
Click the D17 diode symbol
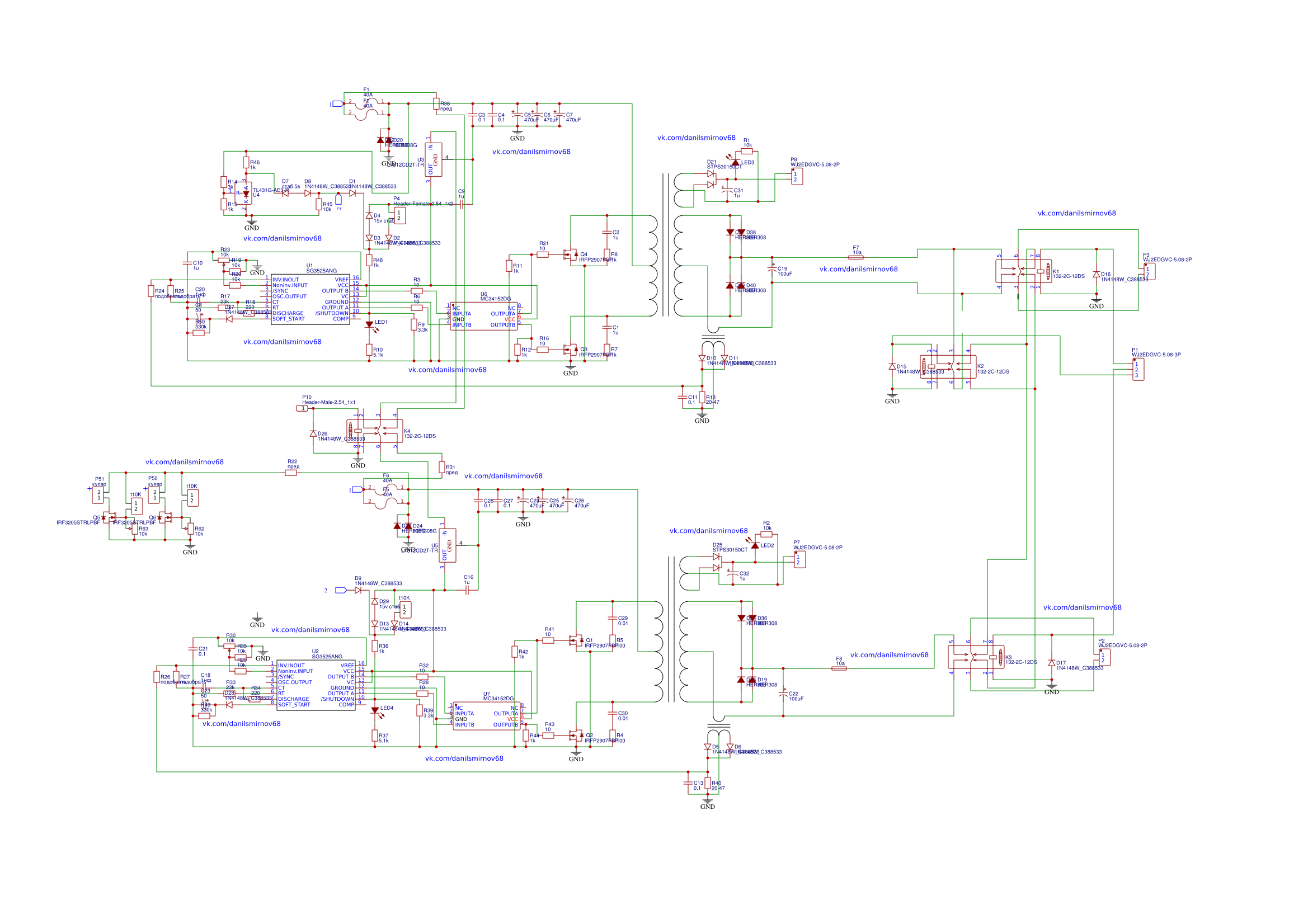(x=1052, y=663)
